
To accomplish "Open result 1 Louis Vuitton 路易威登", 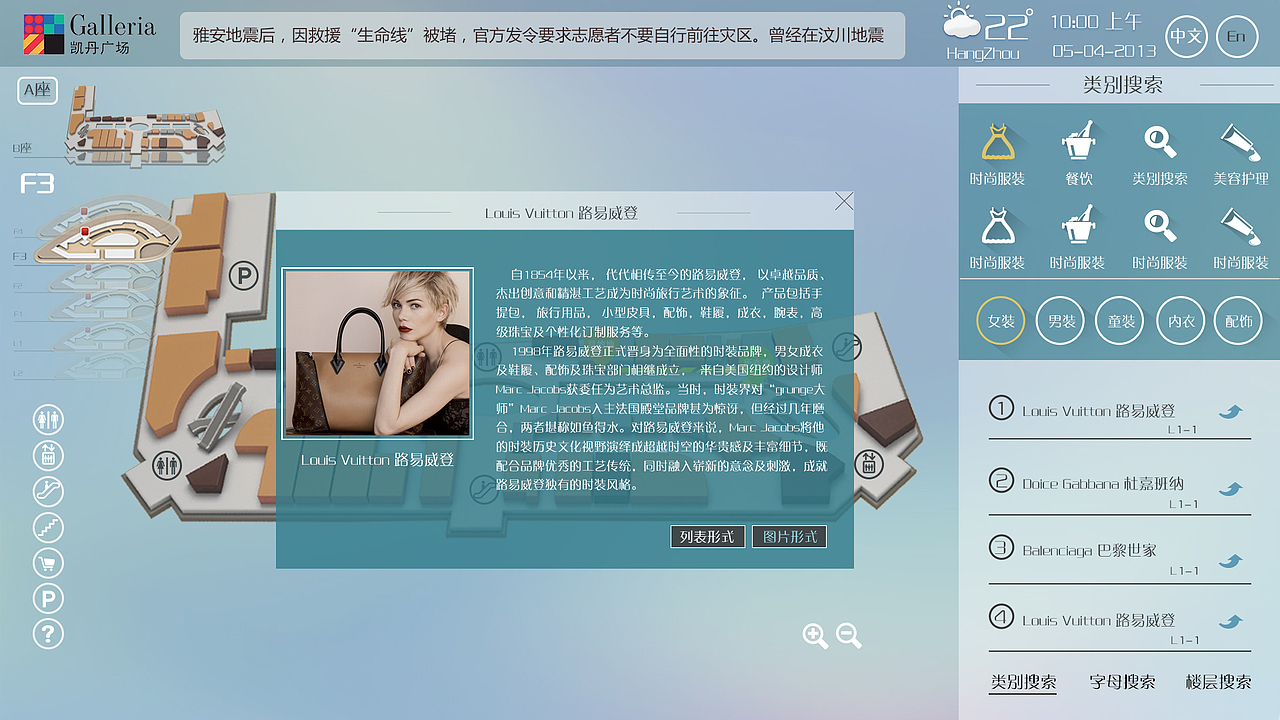I will click(1098, 411).
